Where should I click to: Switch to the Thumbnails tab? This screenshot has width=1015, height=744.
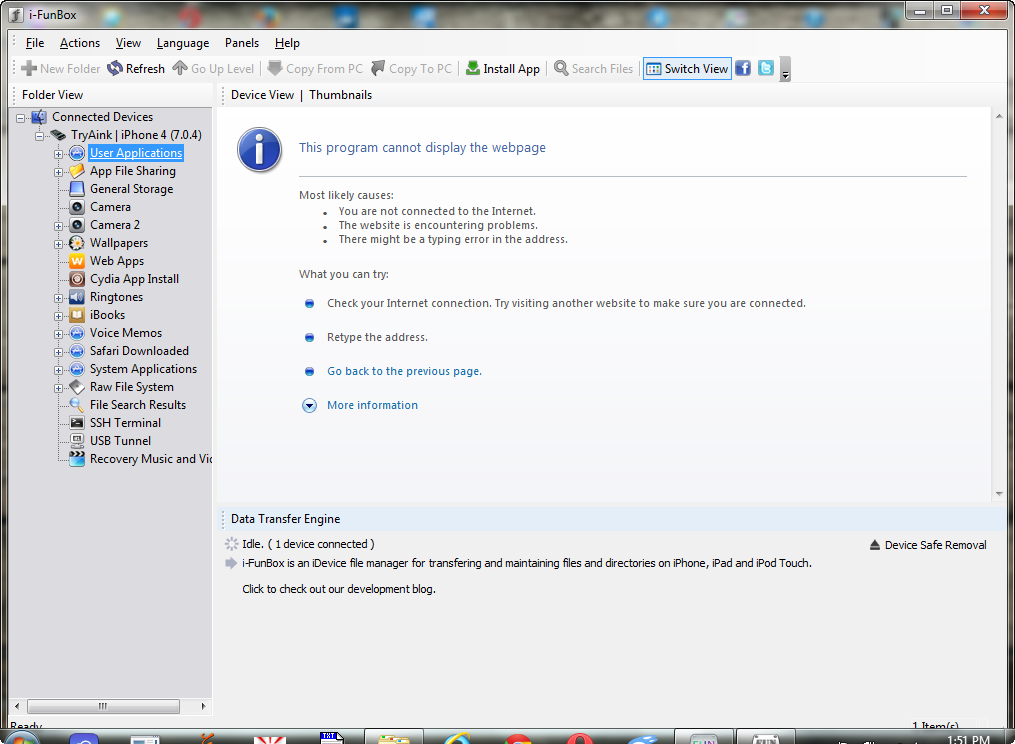[x=340, y=95]
